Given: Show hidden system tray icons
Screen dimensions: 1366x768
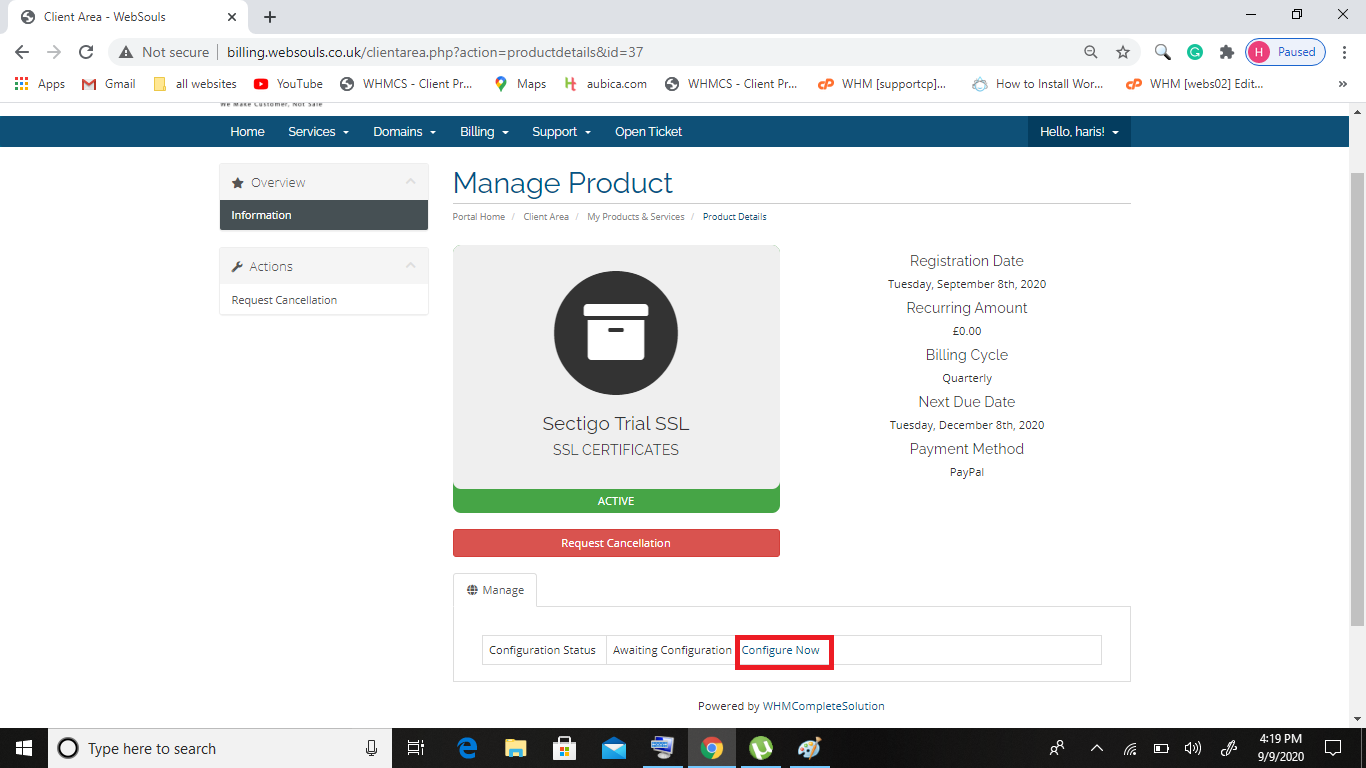Looking at the screenshot, I should click(1096, 748).
